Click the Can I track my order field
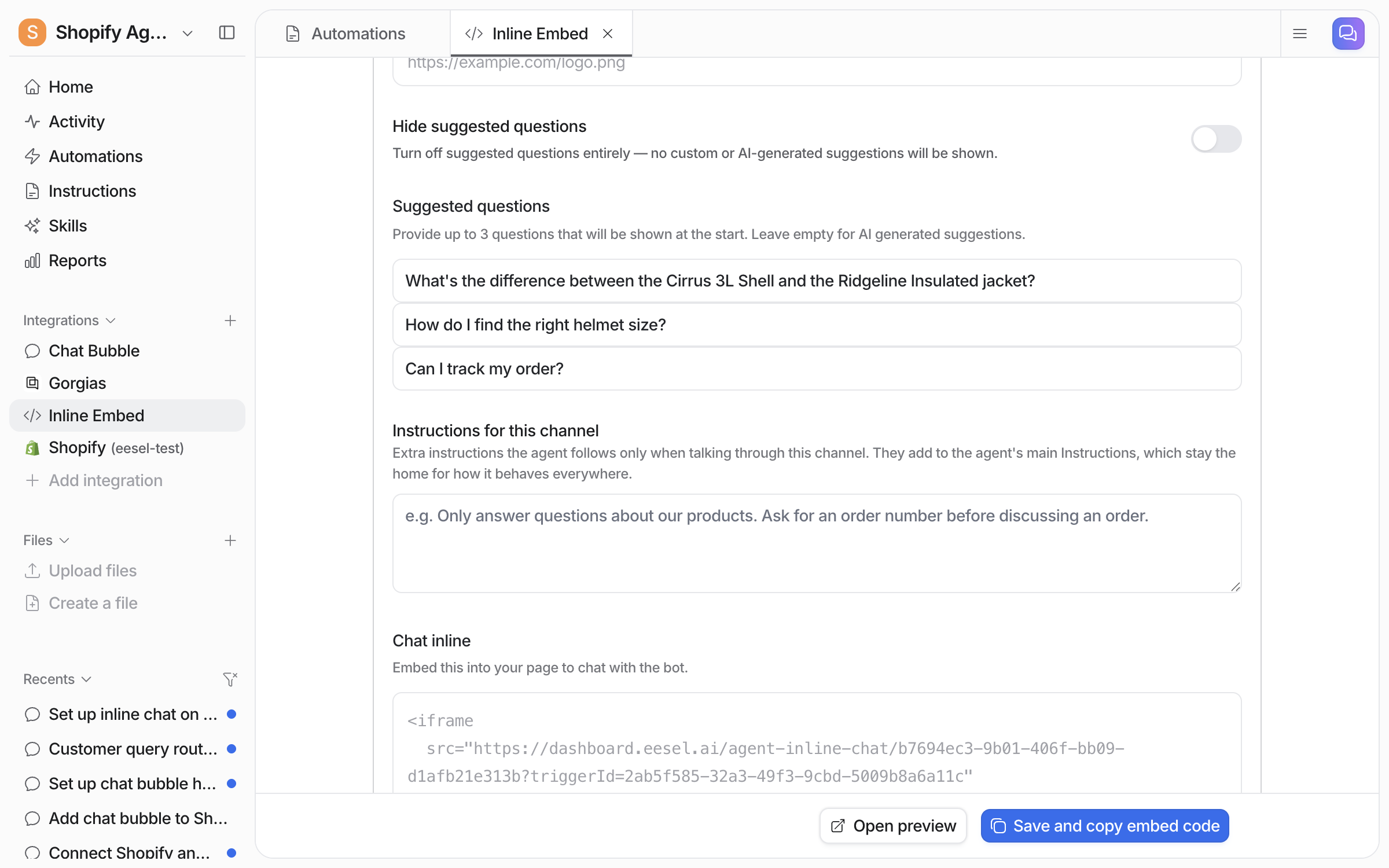This screenshot has height=868, width=1389. click(817, 369)
